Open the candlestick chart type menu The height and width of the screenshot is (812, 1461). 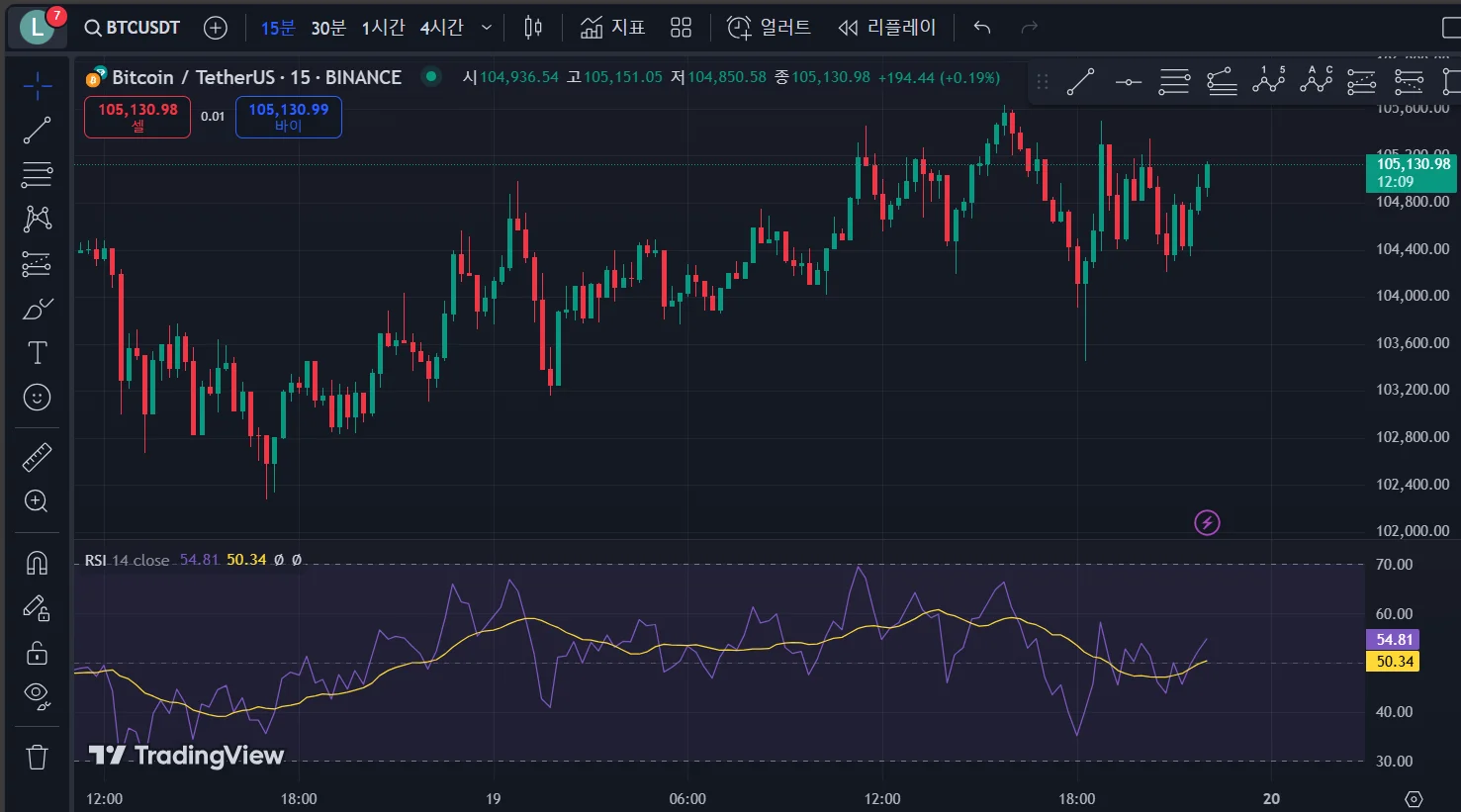tap(533, 28)
